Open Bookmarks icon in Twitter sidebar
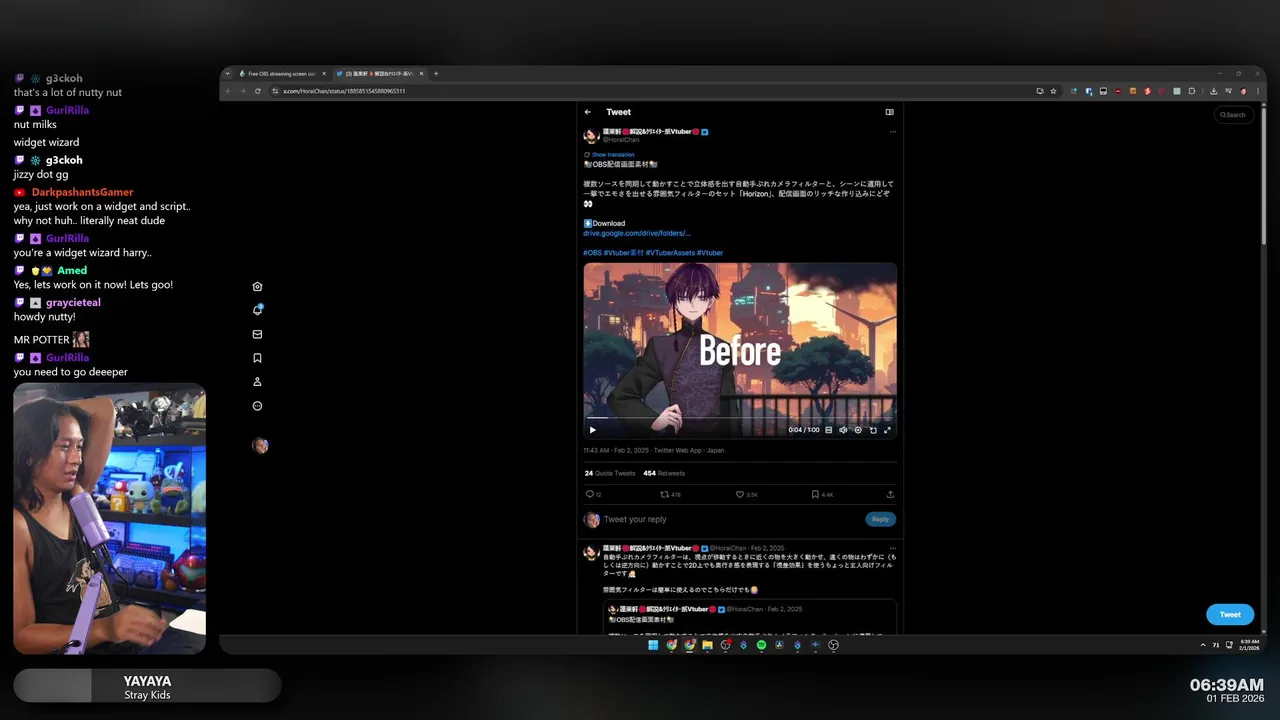Viewport: 1280px width, 720px height. tap(257, 358)
